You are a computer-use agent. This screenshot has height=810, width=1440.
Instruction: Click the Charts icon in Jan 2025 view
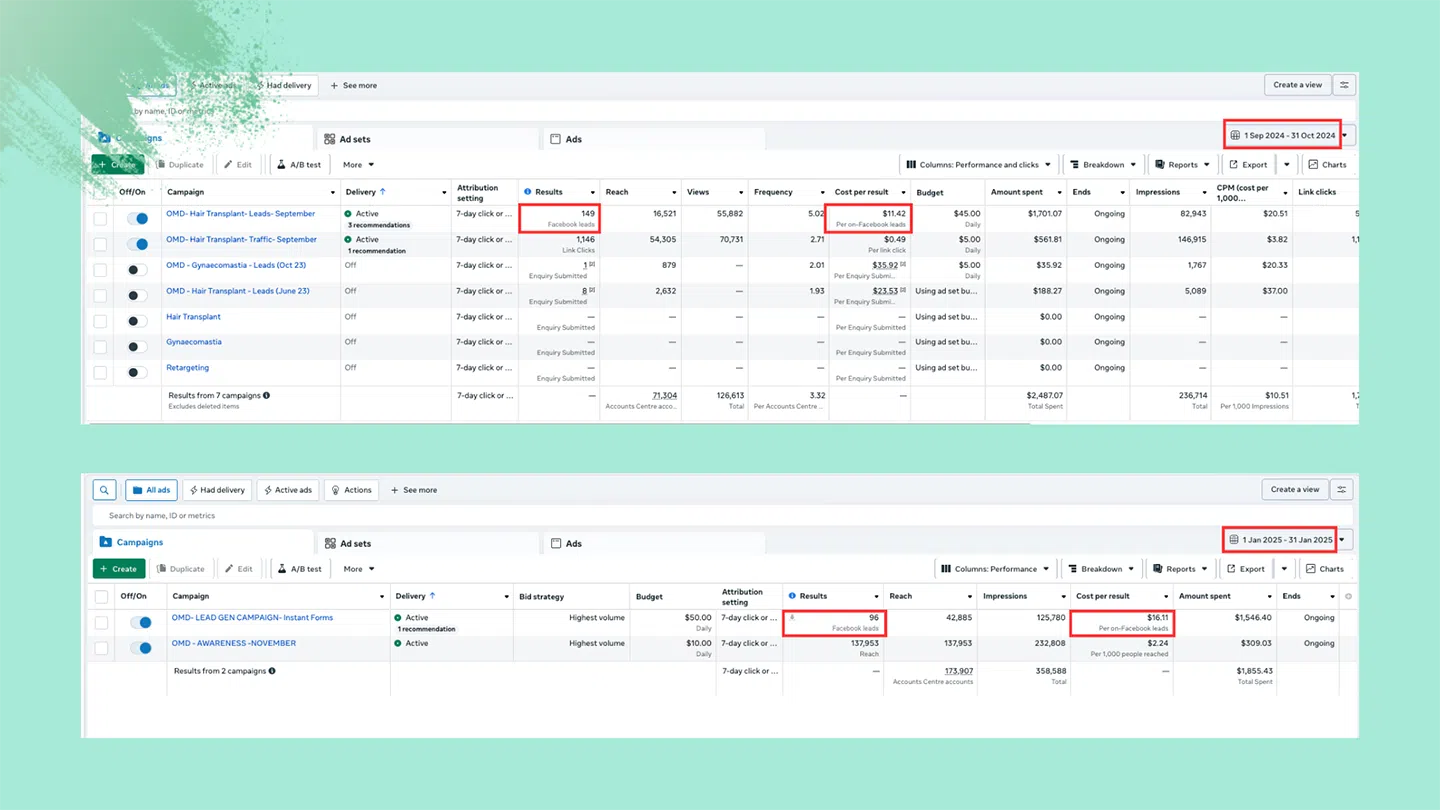coord(1311,569)
